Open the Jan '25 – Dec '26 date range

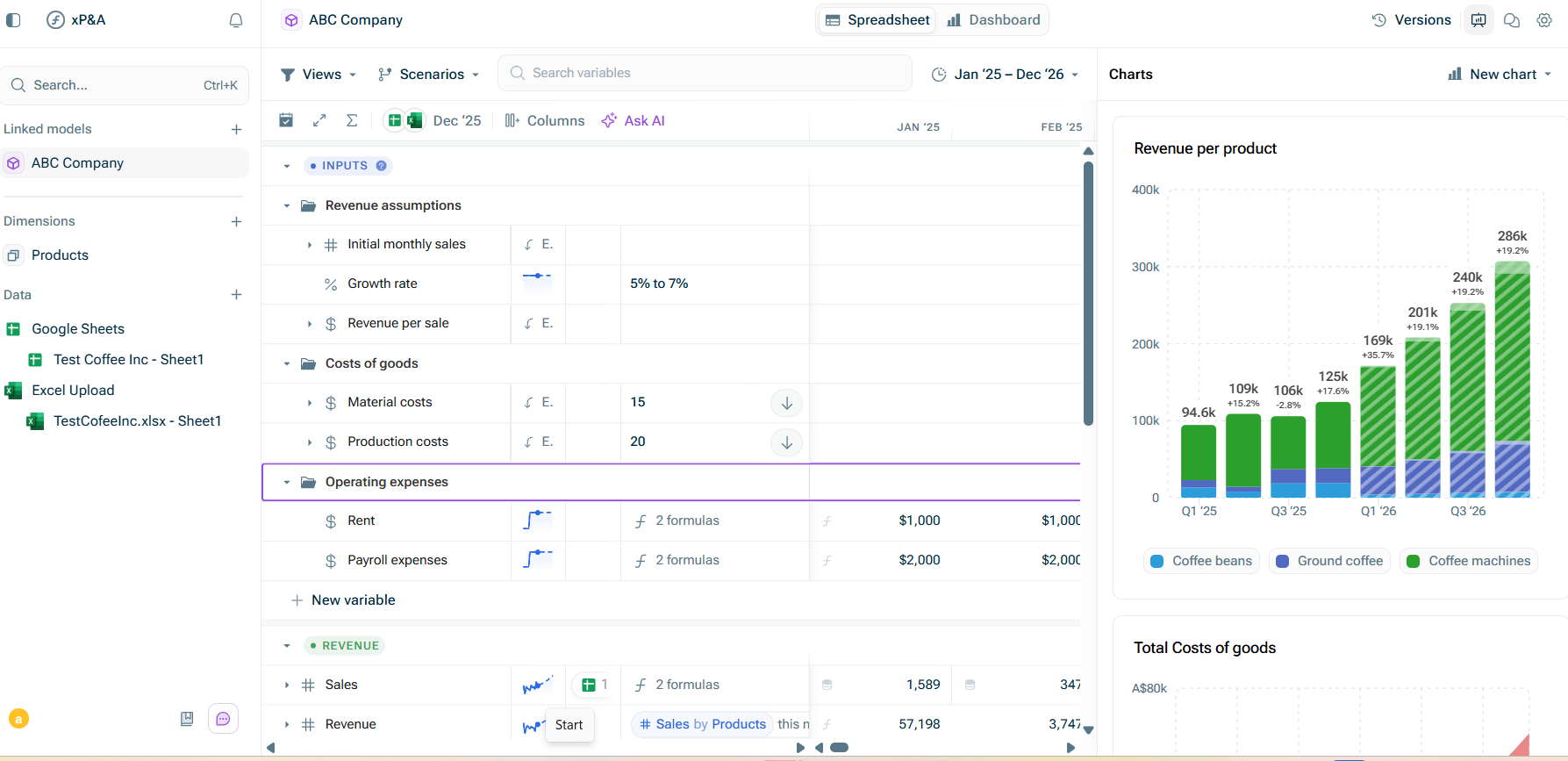point(1005,75)
